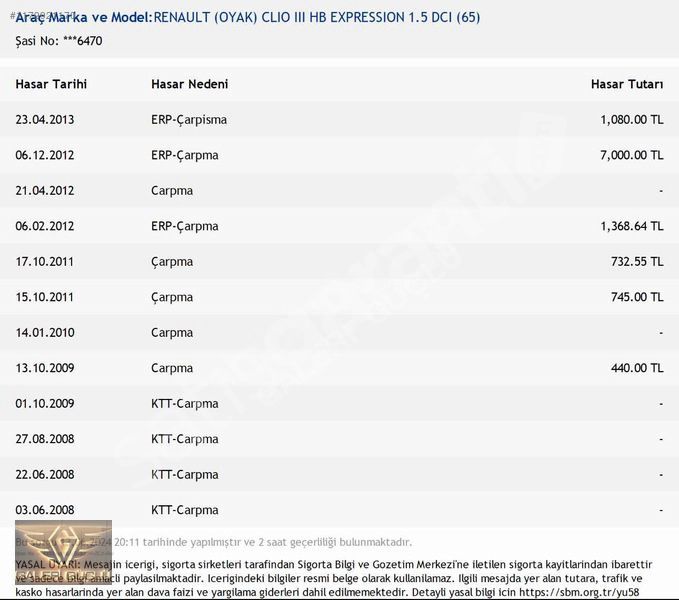
Task: Select the date 01.10.2009
Action: click(45, 403)
